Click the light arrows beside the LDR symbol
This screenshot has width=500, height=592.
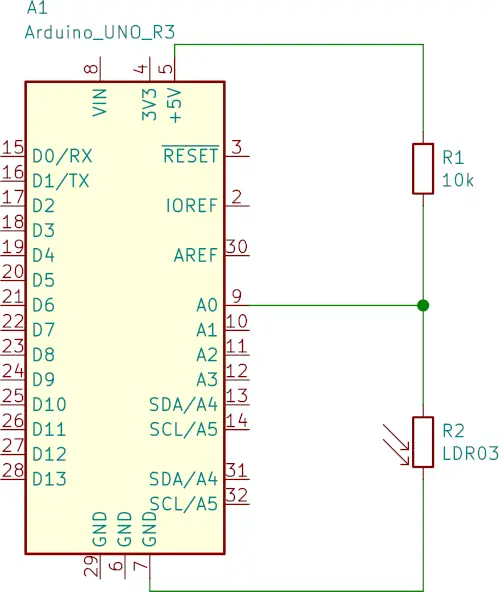click(396, 445)
